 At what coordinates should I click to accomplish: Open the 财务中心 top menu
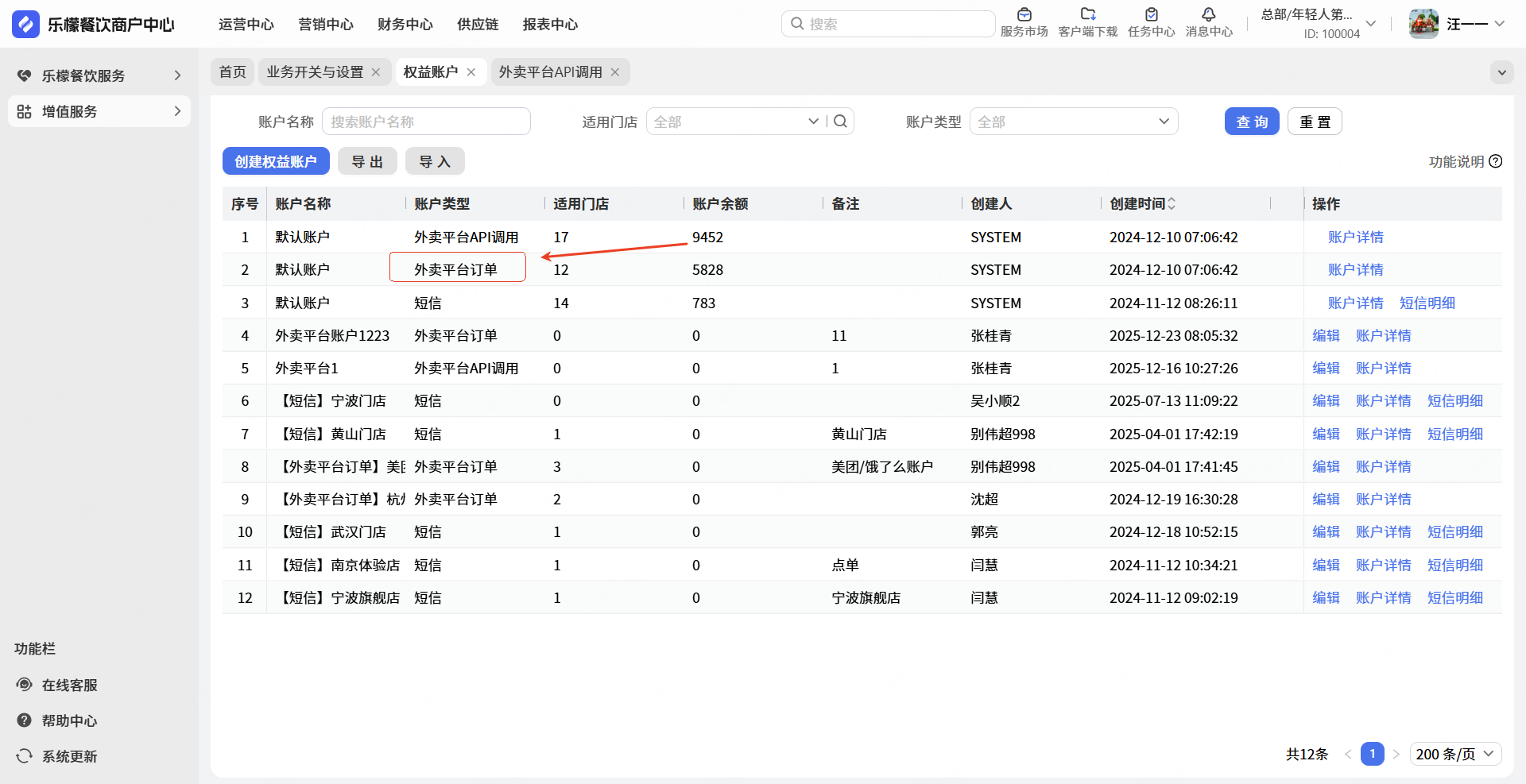405,25
